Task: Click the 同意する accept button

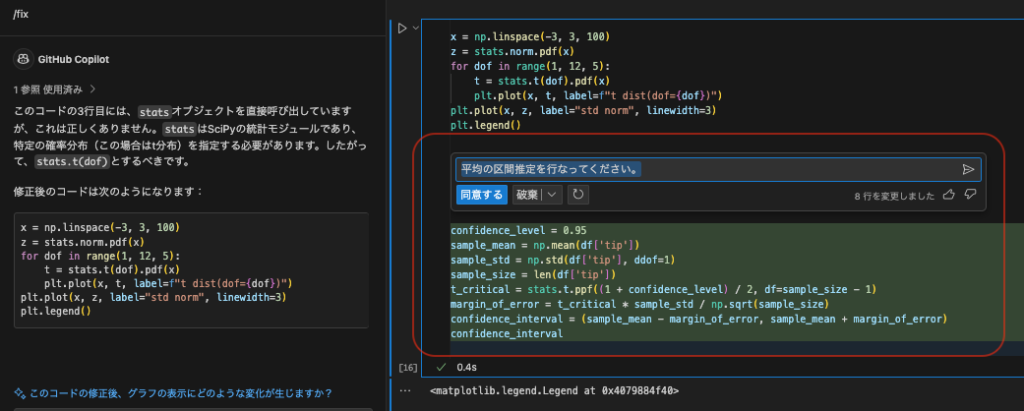Action: tap(481, 194)
